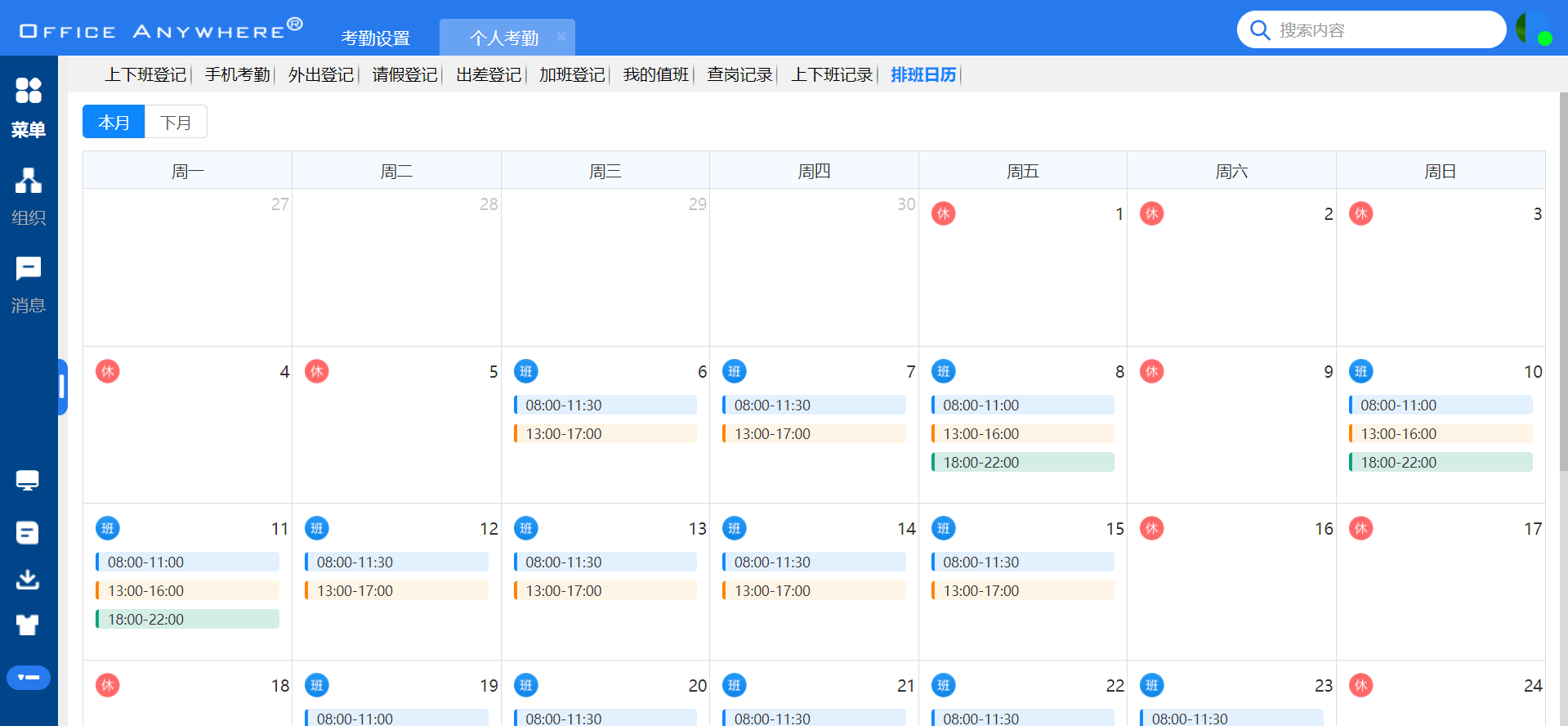
Task: Click the blue pill button at sidebar bottom
Action: 29,678
